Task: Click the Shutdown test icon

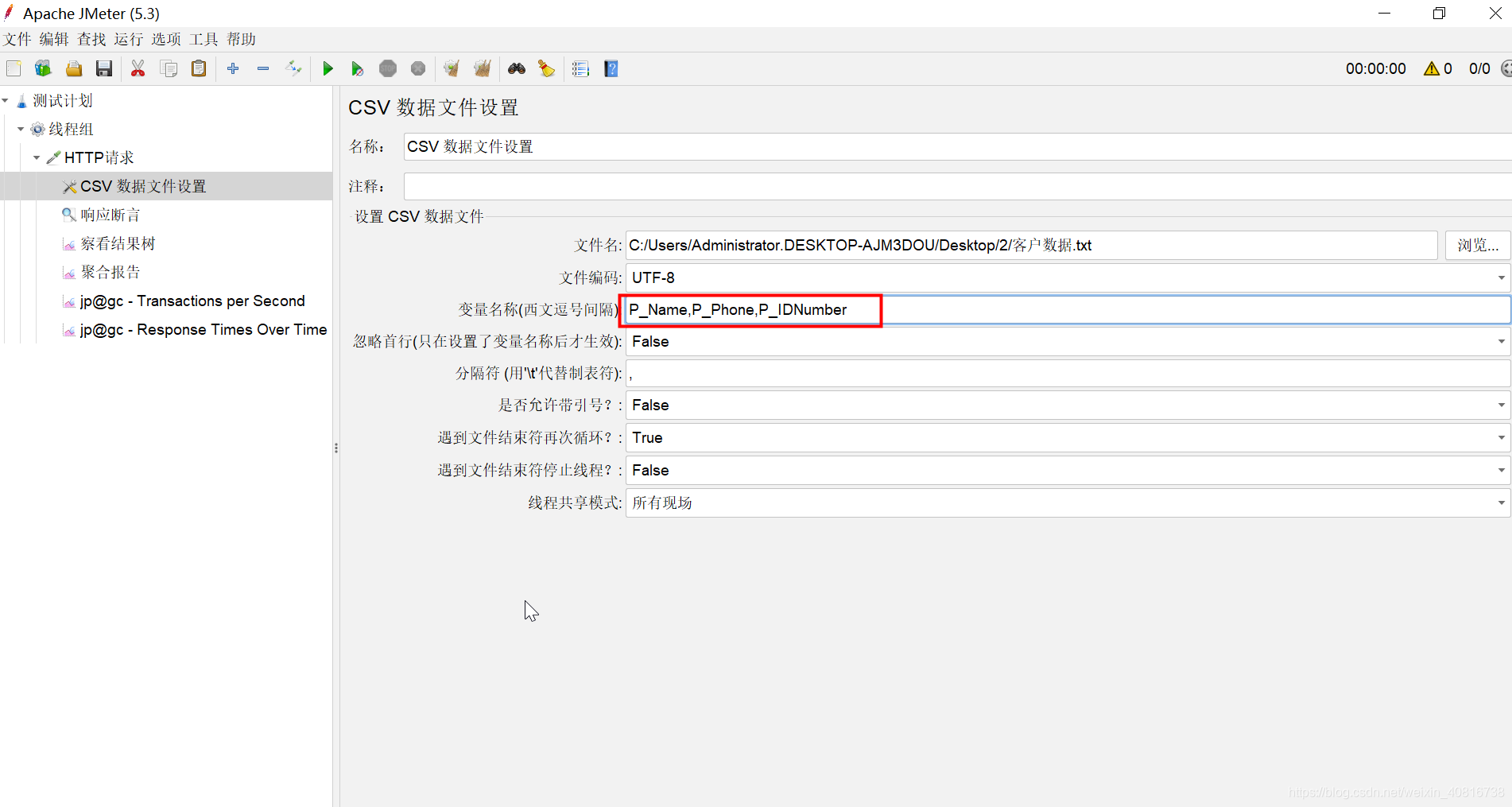Action: 418,69
